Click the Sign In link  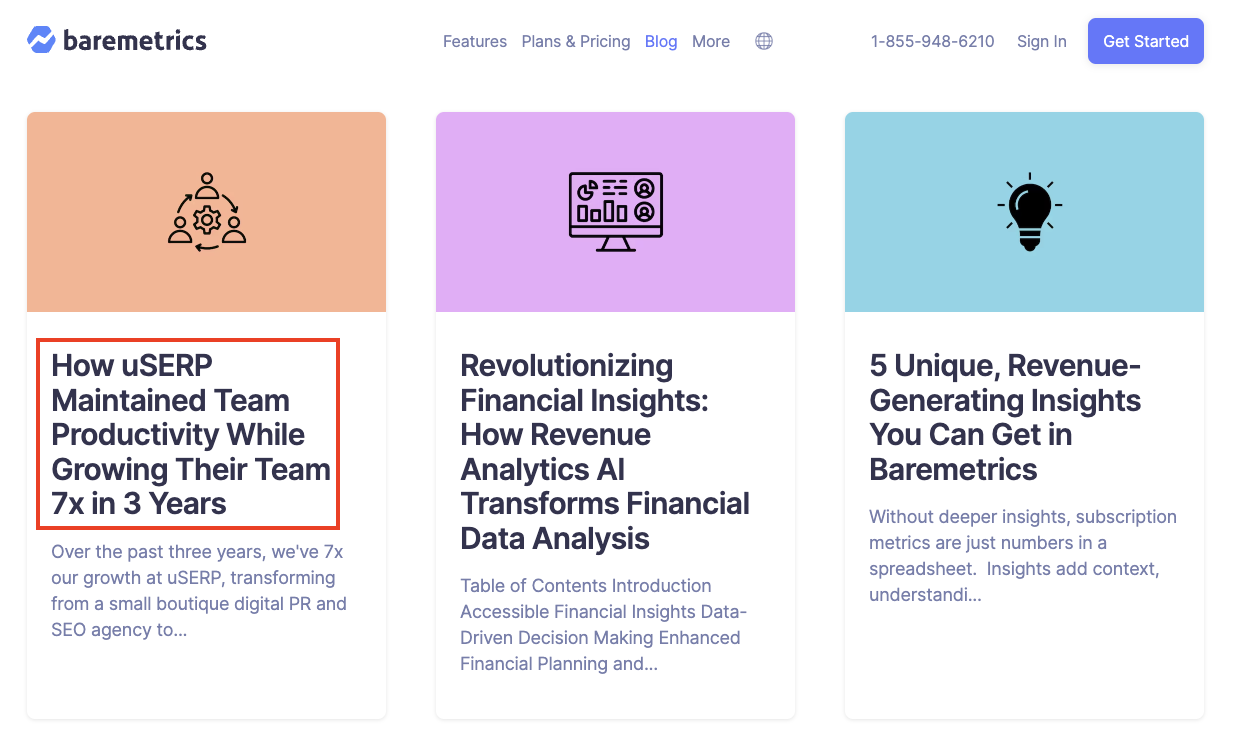[1042, 41]
